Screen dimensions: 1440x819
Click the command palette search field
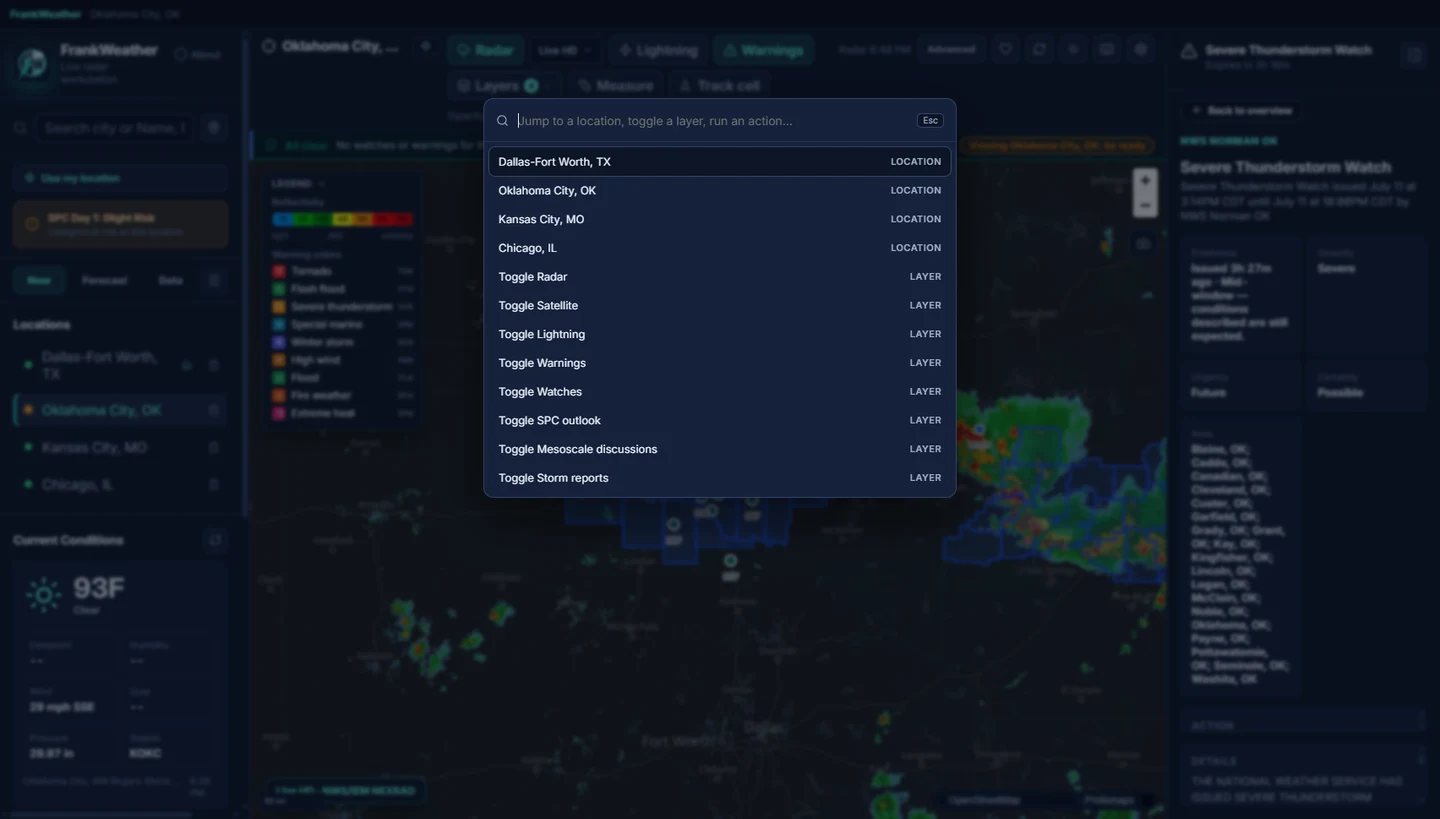(712, 121)
